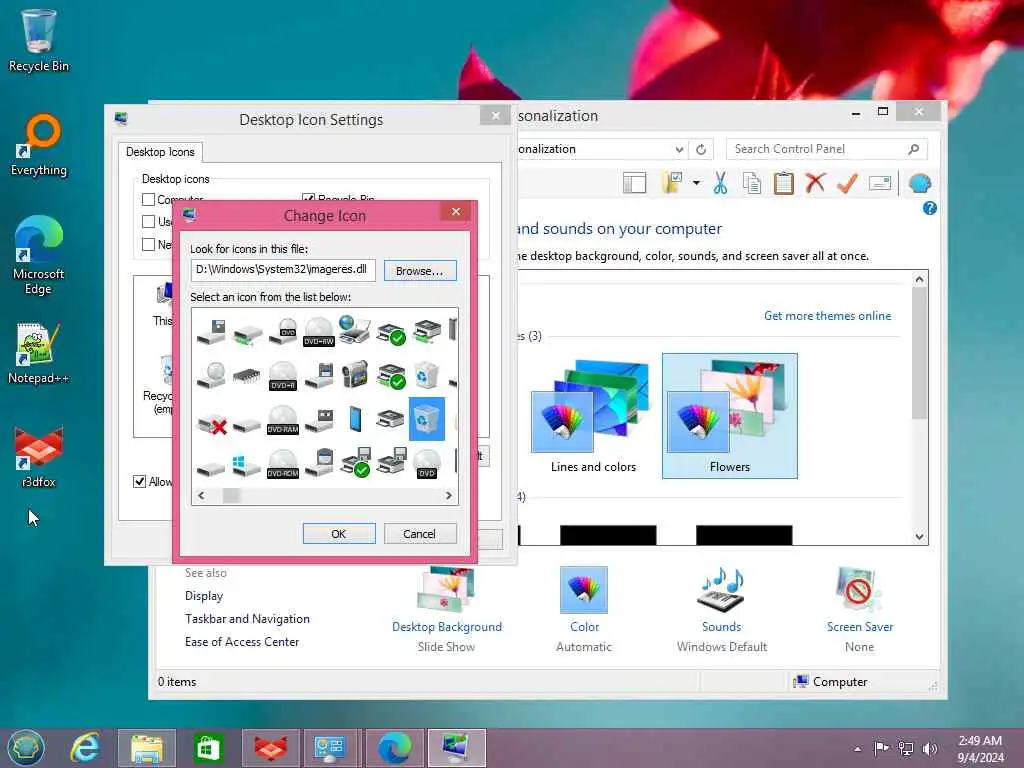Expand the address bar history dropdown

coord(679,150)
